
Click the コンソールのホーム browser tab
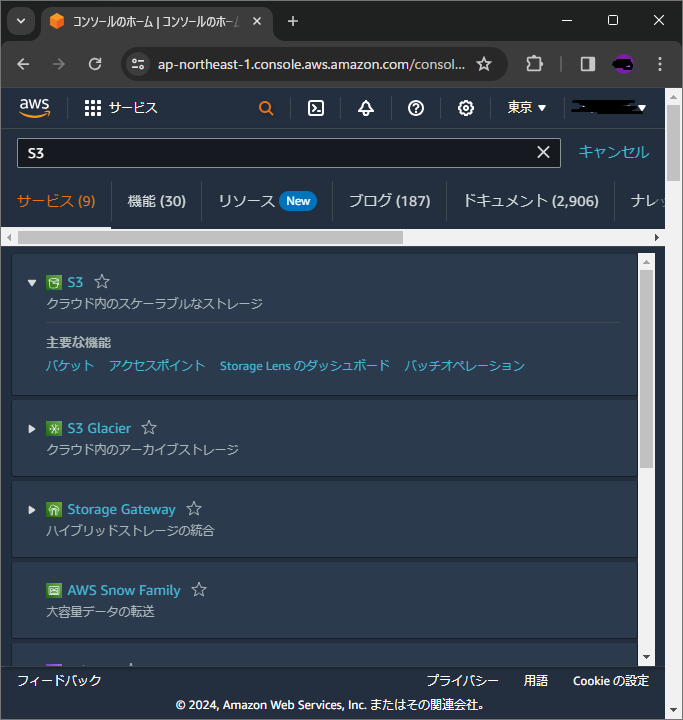click(x=156, y=22)
